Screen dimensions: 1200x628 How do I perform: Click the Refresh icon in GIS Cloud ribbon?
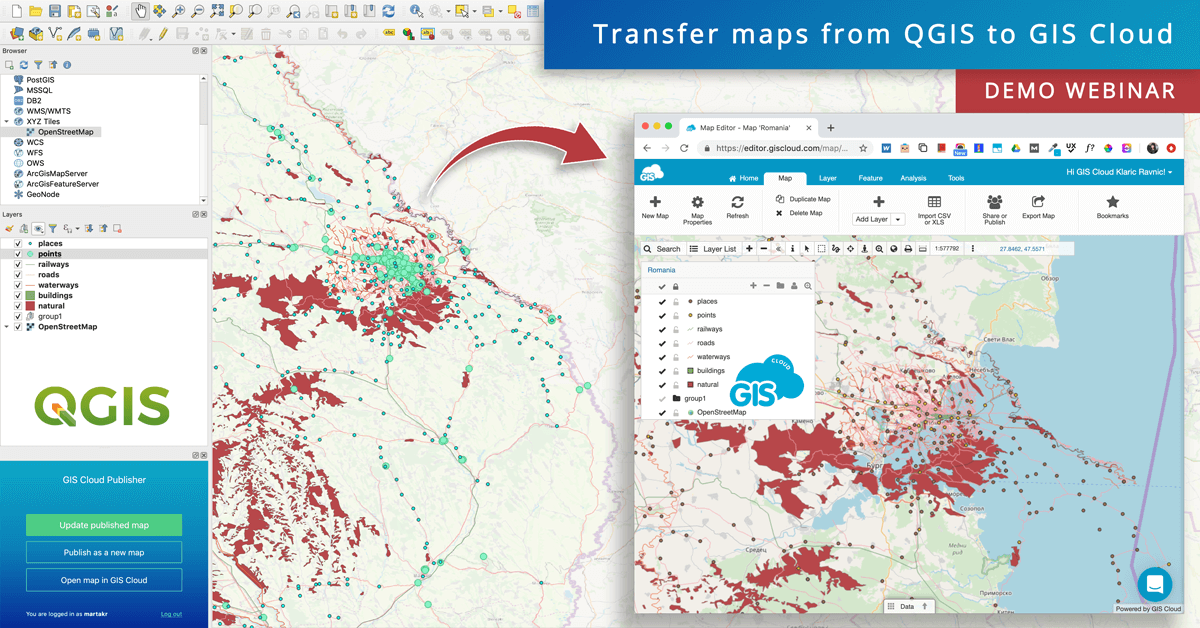tap(737, 203)
